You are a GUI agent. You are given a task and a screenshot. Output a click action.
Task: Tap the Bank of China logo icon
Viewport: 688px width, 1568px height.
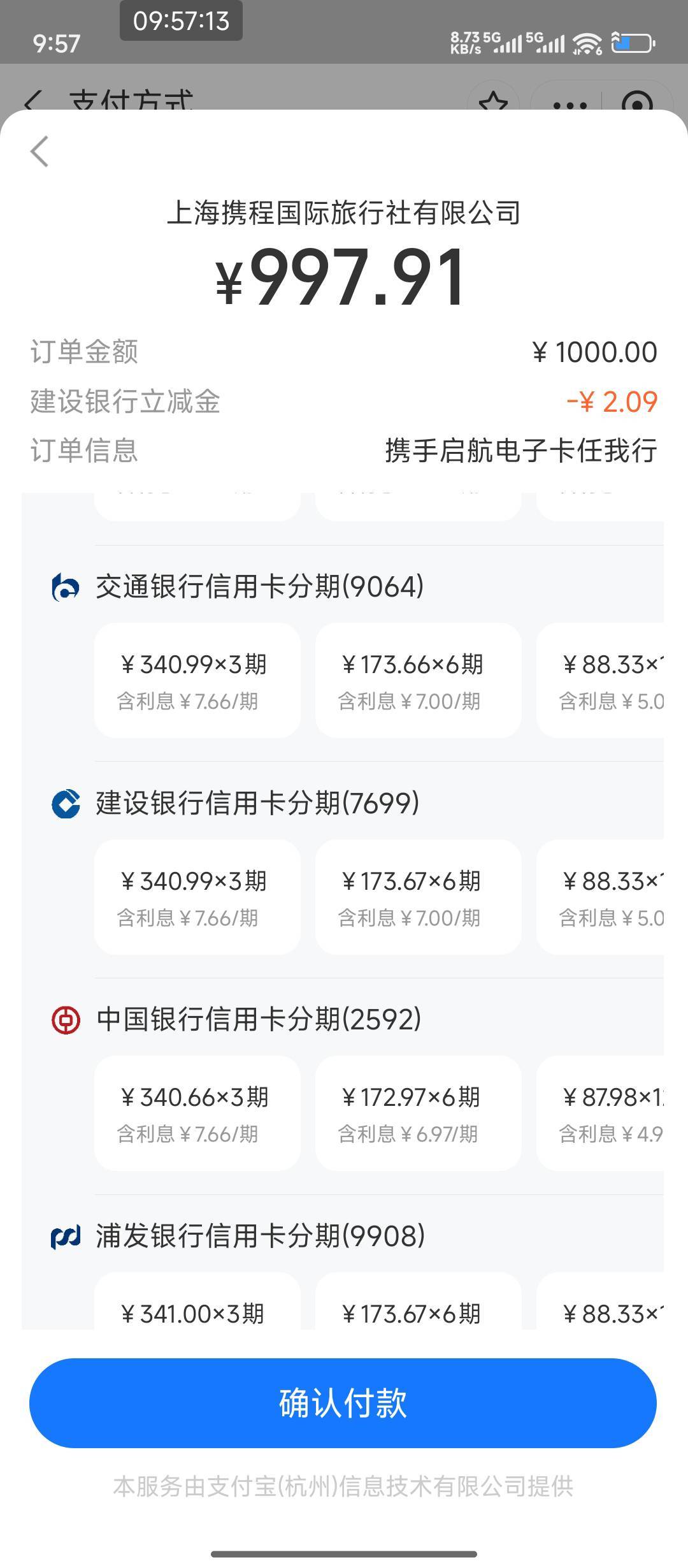(x=66, y=1020)
